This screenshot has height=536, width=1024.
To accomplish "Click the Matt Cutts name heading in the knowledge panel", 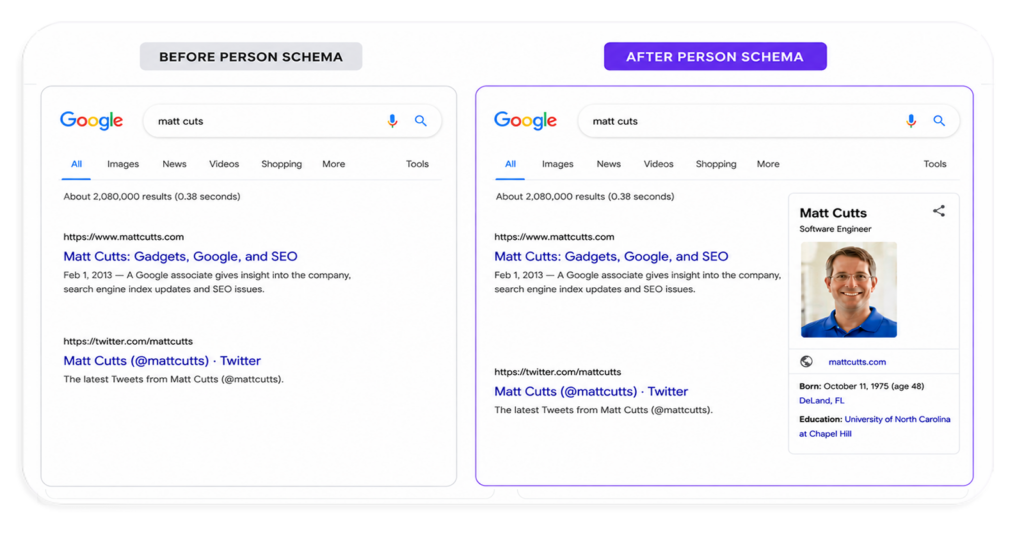I will pyautogui.click(x=833, y=213).
